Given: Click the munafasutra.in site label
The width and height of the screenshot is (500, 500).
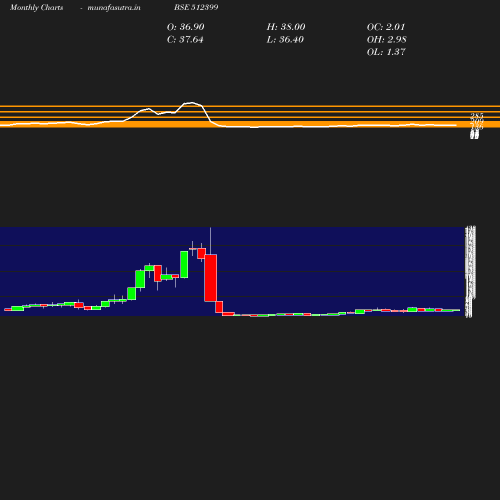Looking at the screenshot, I should [x=114, y=7].
